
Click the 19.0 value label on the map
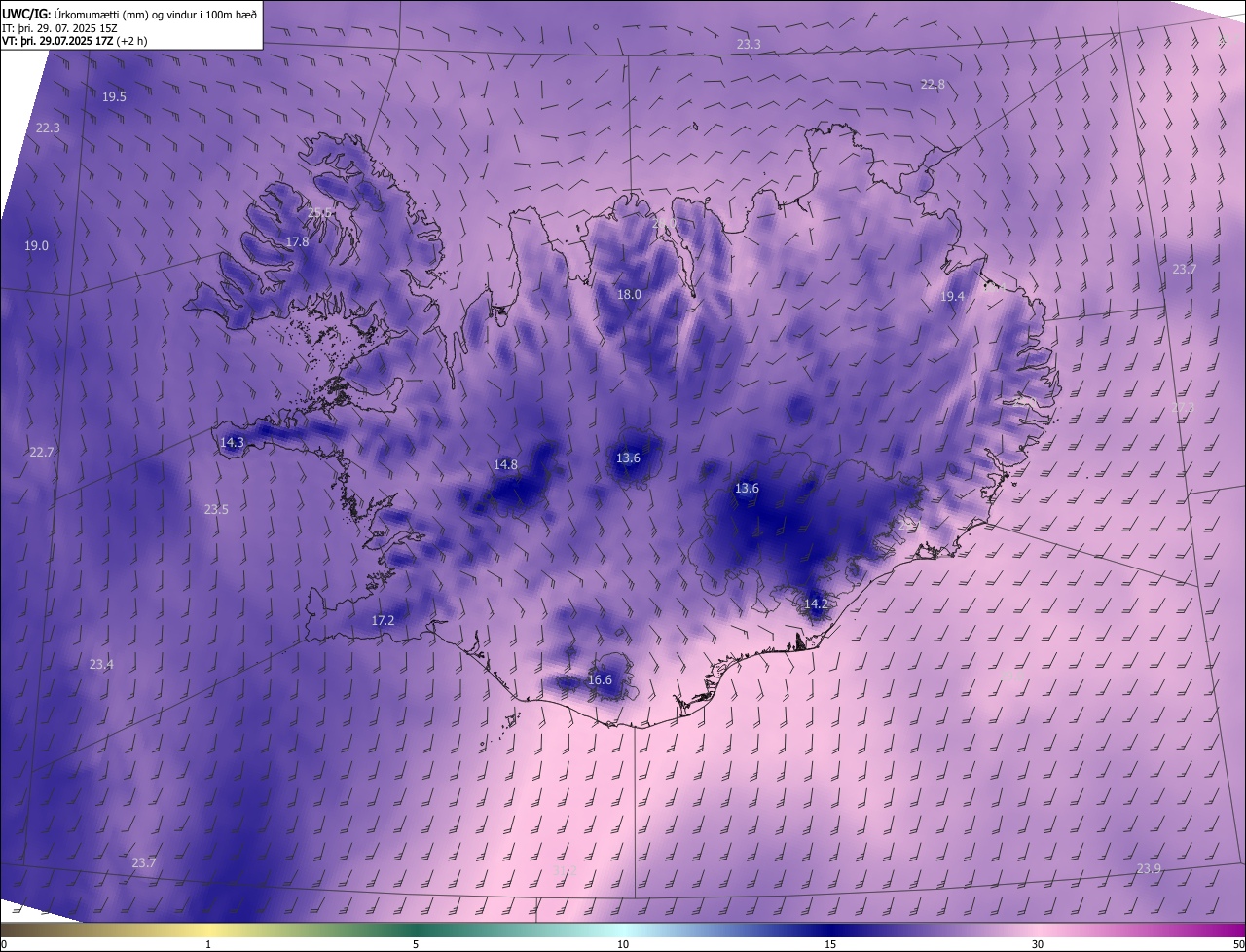[36, 246]
